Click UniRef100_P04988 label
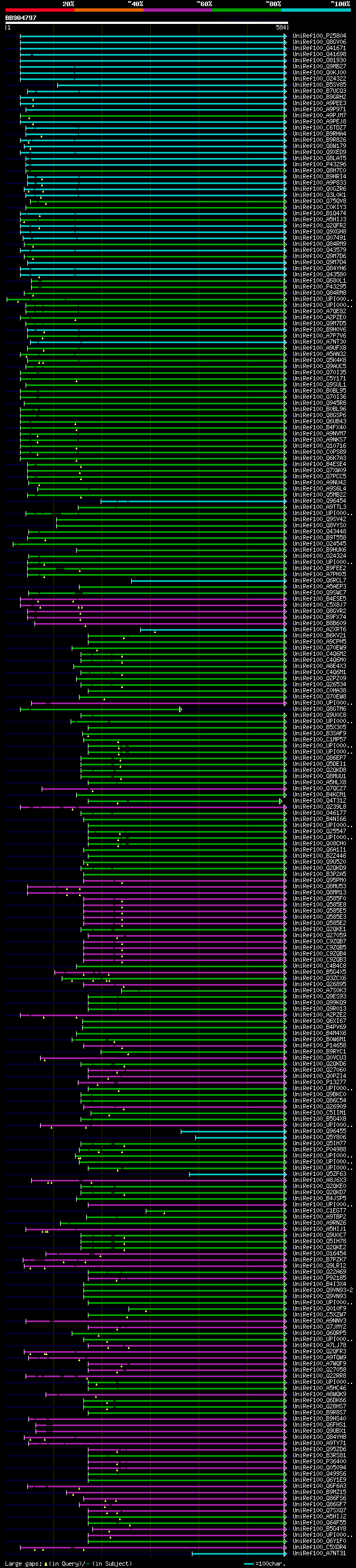 click(x=319, y=1150)
